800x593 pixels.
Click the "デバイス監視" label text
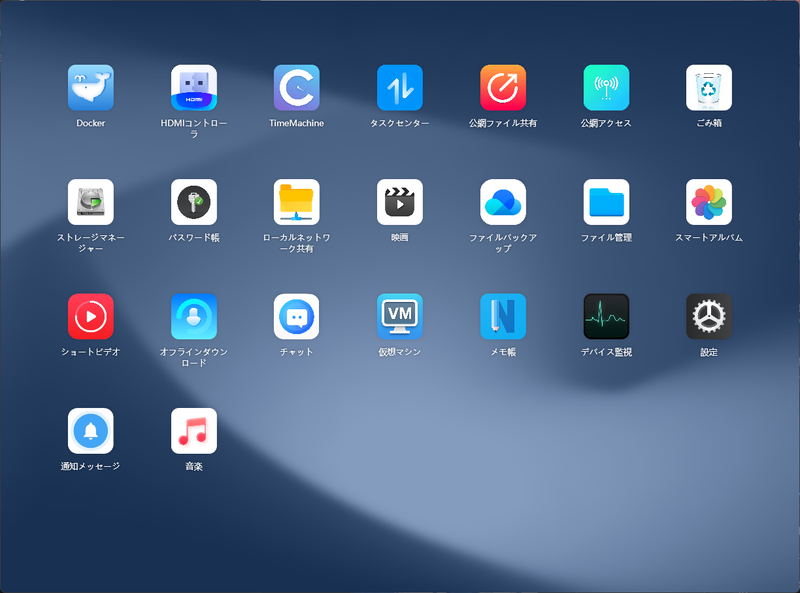click(606, 352)
